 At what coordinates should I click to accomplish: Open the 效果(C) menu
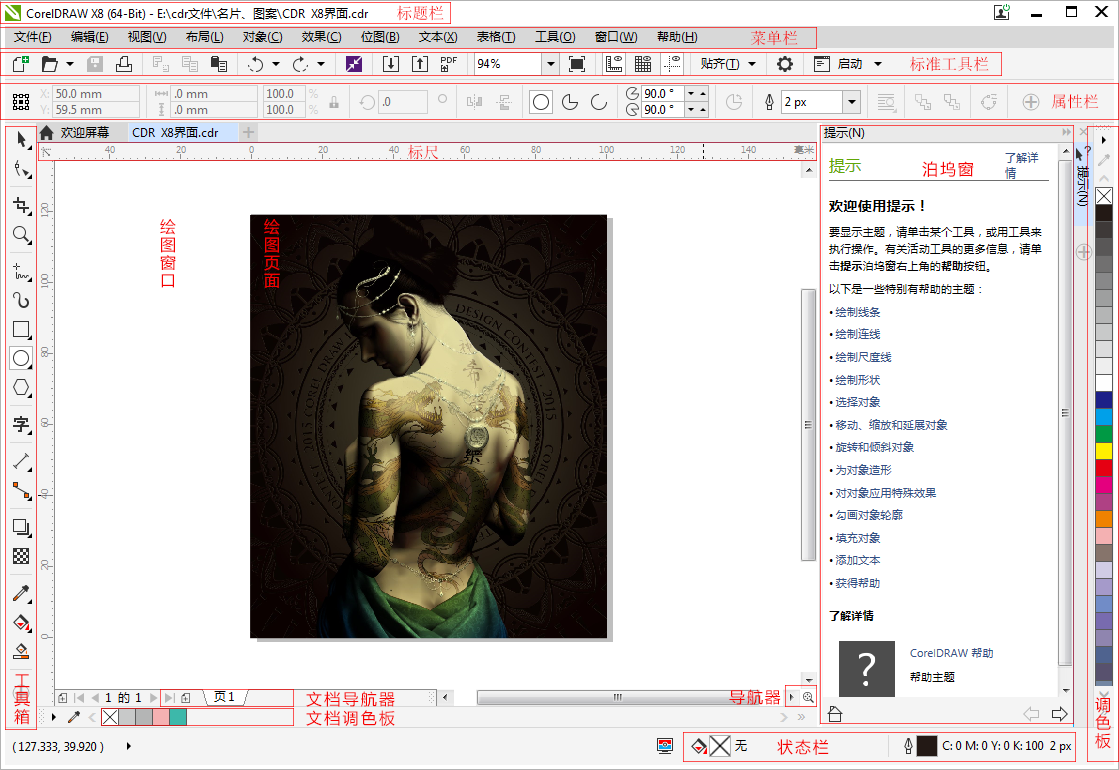click(x=321, y=37)
